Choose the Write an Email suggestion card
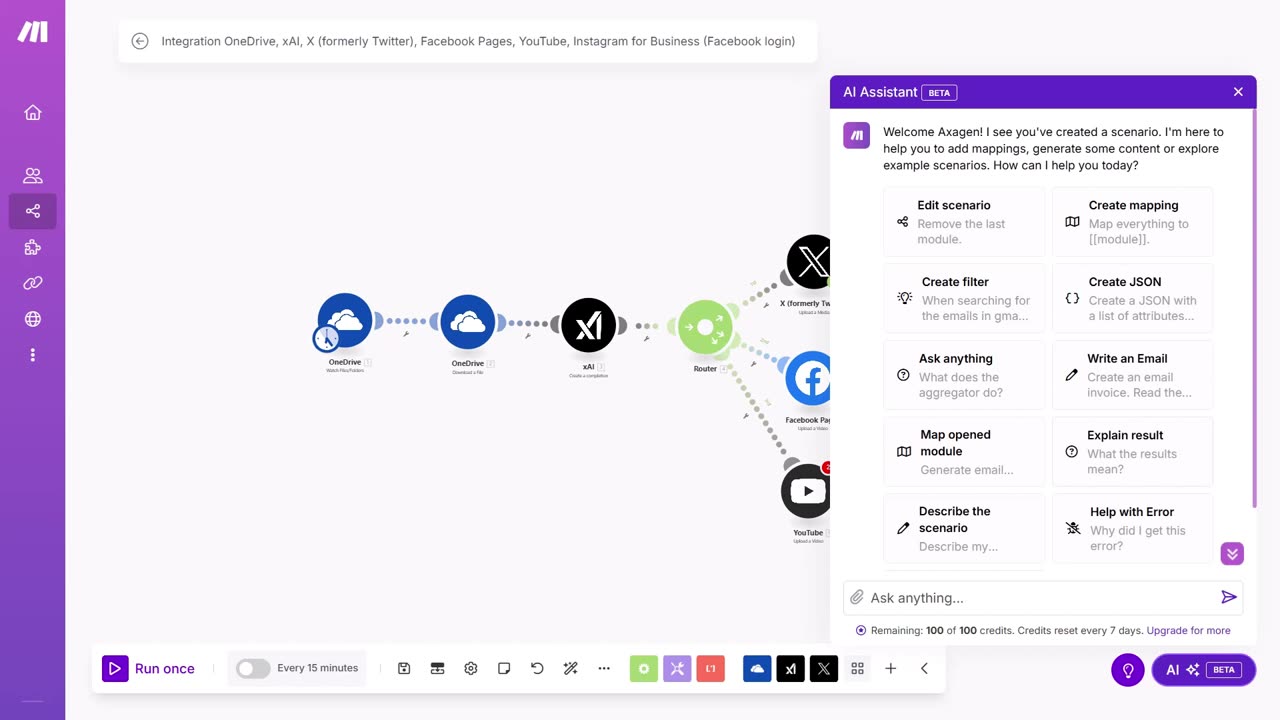 tap(1132, 375)
